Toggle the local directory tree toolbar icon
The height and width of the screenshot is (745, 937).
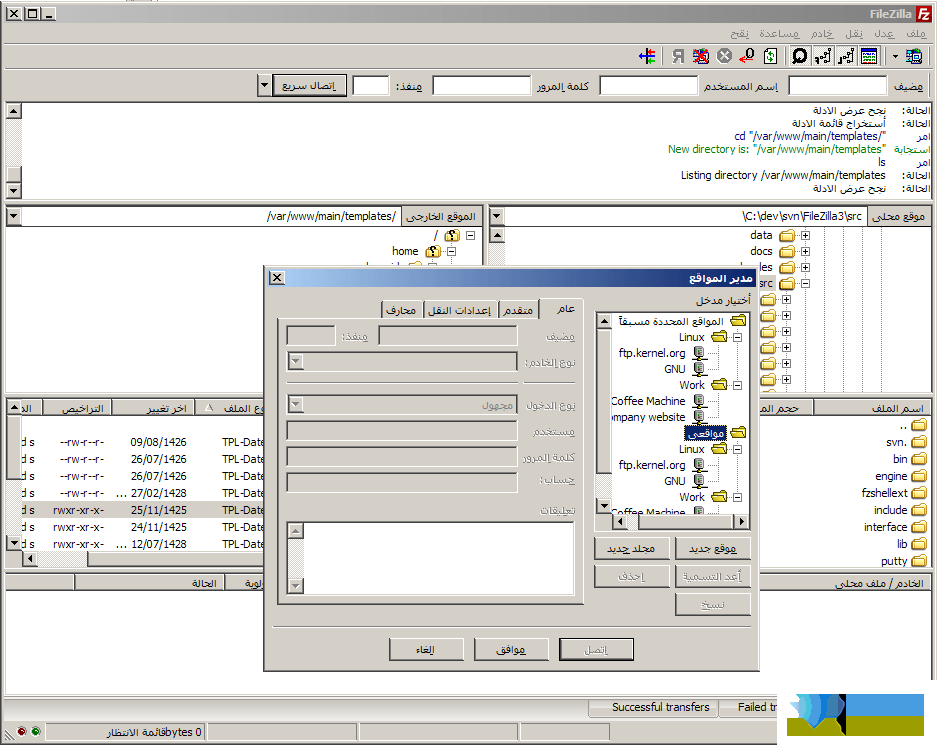tap(846, 57)
